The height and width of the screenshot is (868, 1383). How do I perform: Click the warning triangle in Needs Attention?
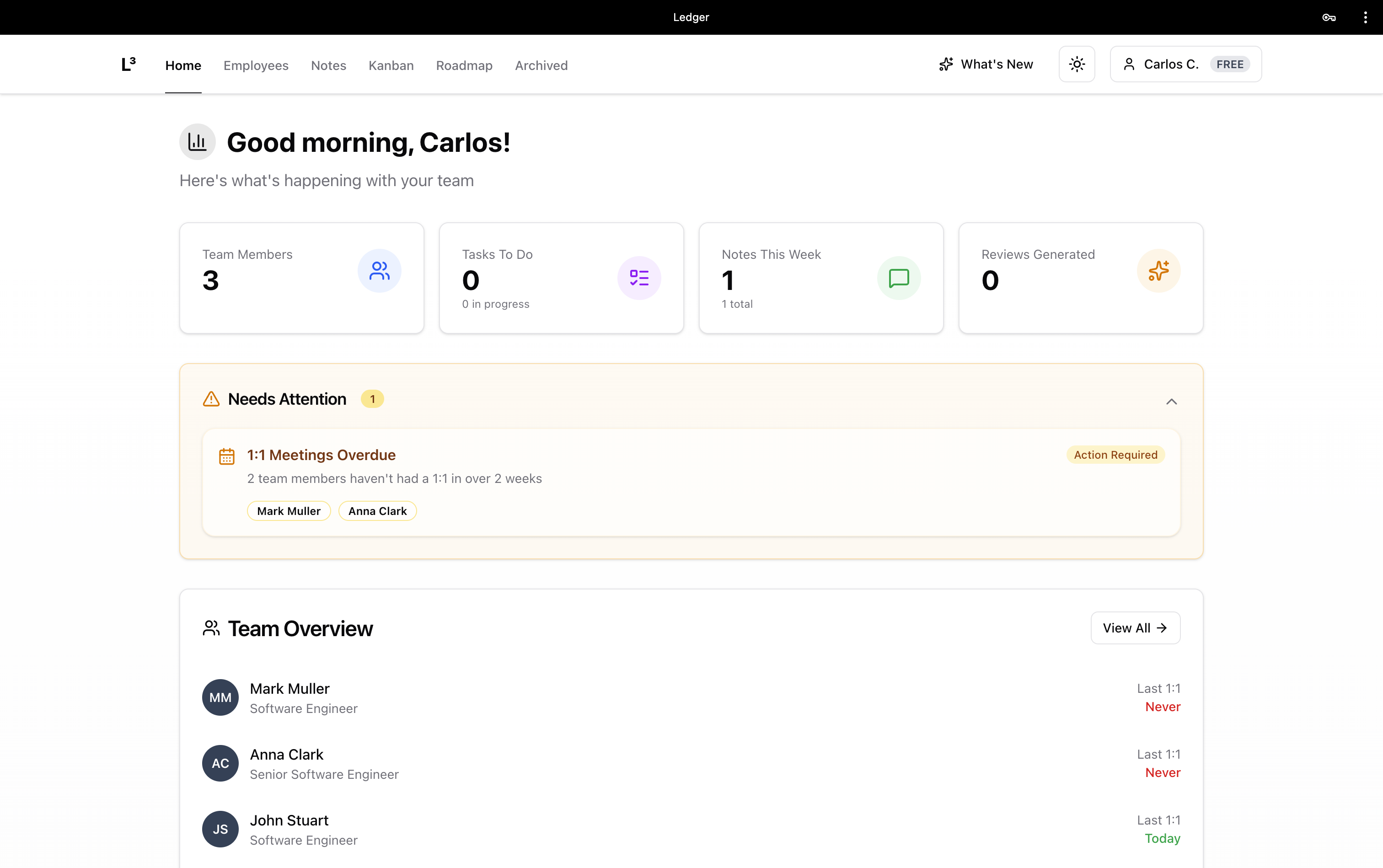coord(211,398)
